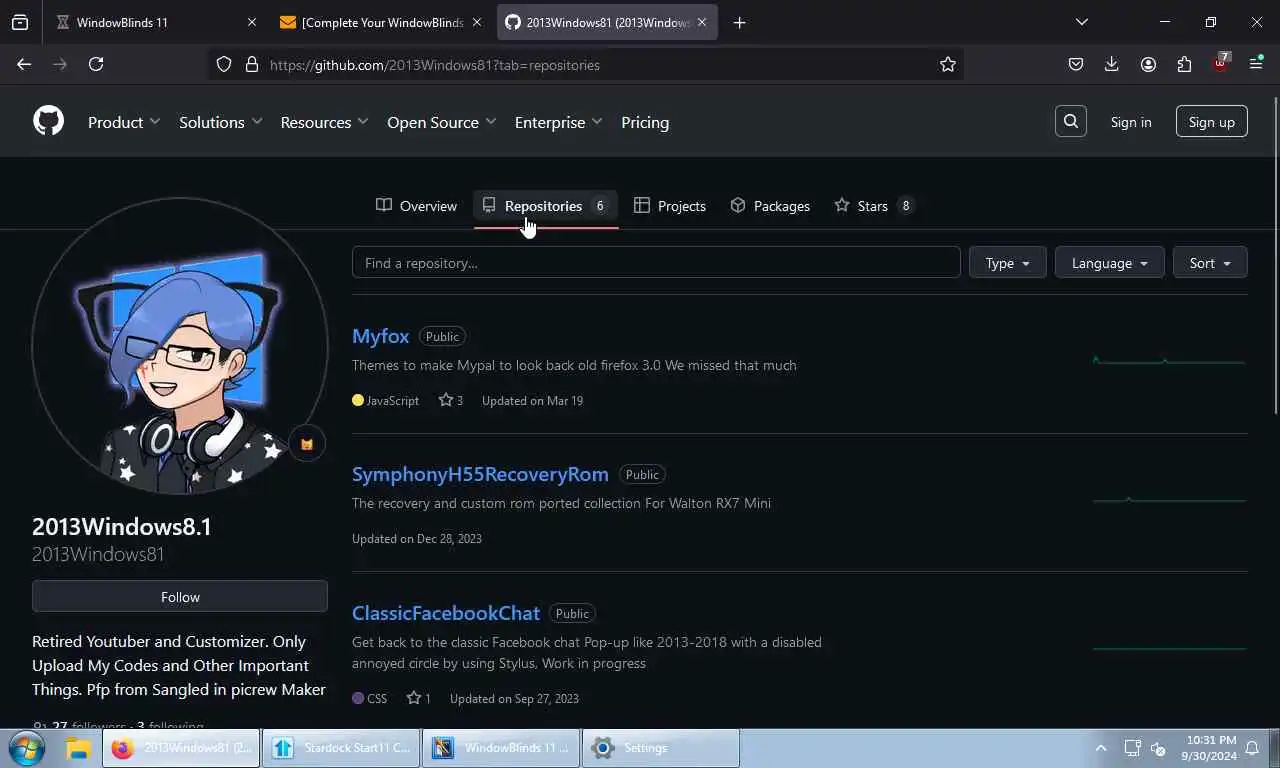
Task: Open the SymphonyH55RecoveryRom repository
Action: click(x=480, y=474)
